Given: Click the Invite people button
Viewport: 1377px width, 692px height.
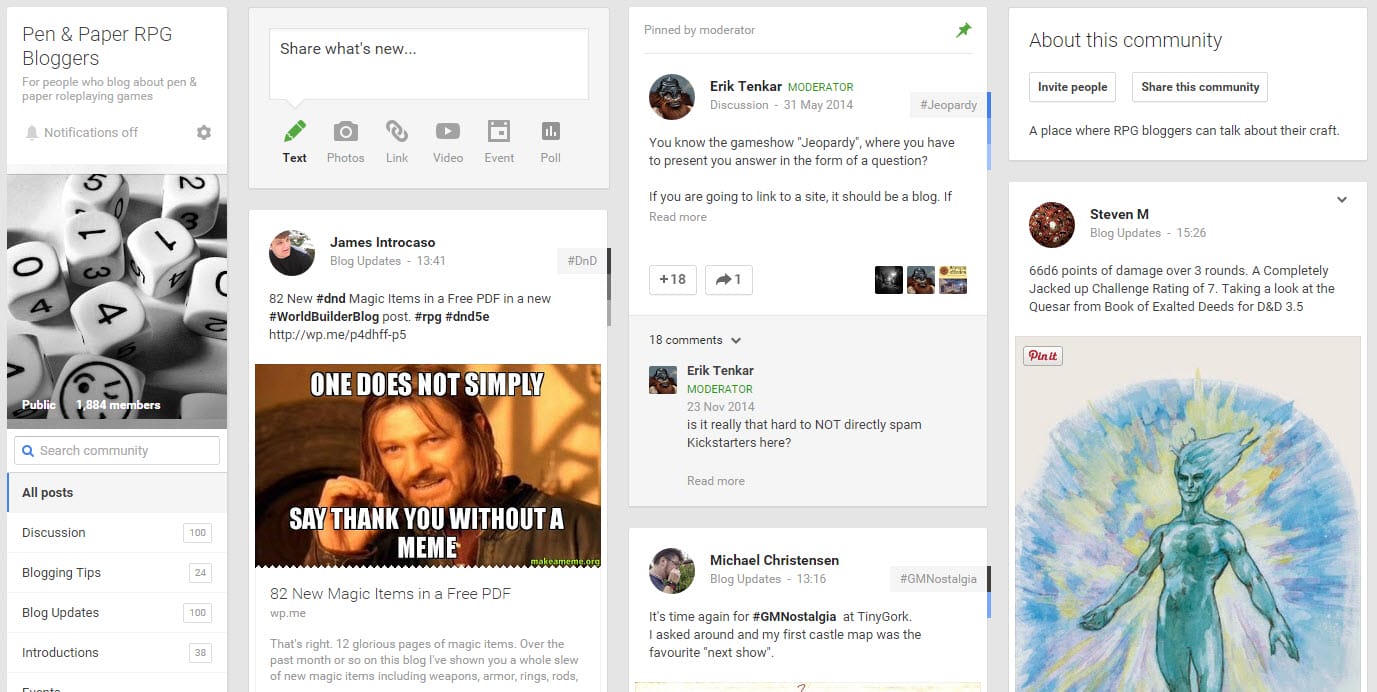Looking at the screenshot, I should tap(1072, 87).
